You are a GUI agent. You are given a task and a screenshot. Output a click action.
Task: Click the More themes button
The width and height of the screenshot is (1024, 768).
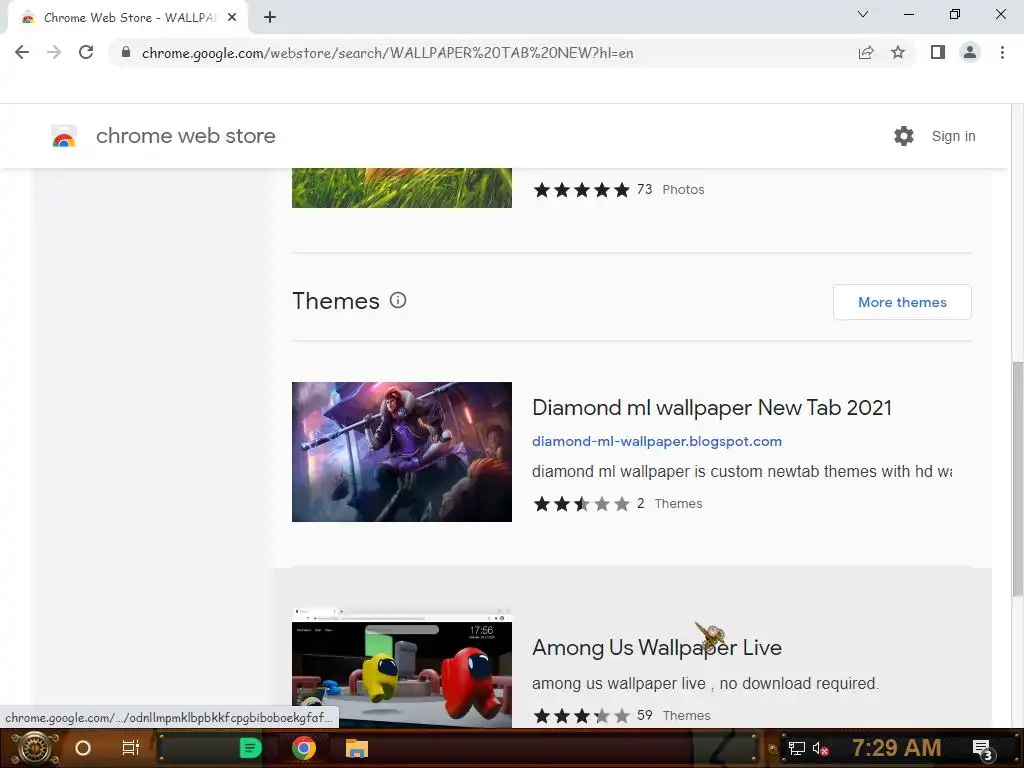pyautogui.click(x=902, y=302)
